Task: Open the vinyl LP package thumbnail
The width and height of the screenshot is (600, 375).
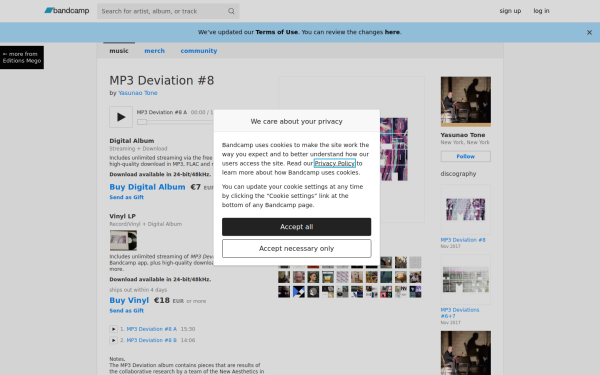Action: coord(123,240)
